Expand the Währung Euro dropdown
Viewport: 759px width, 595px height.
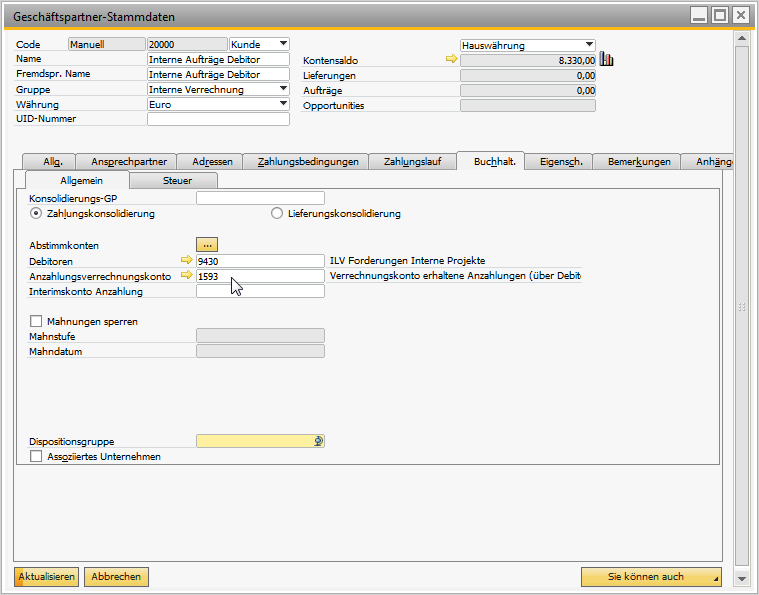283,104
